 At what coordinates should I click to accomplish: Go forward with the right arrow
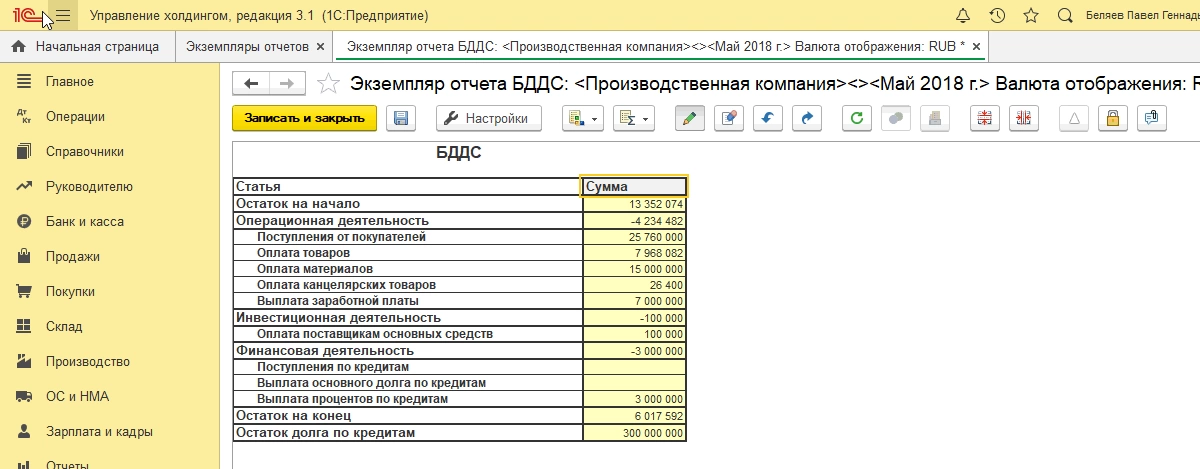(x=288, y=84)
